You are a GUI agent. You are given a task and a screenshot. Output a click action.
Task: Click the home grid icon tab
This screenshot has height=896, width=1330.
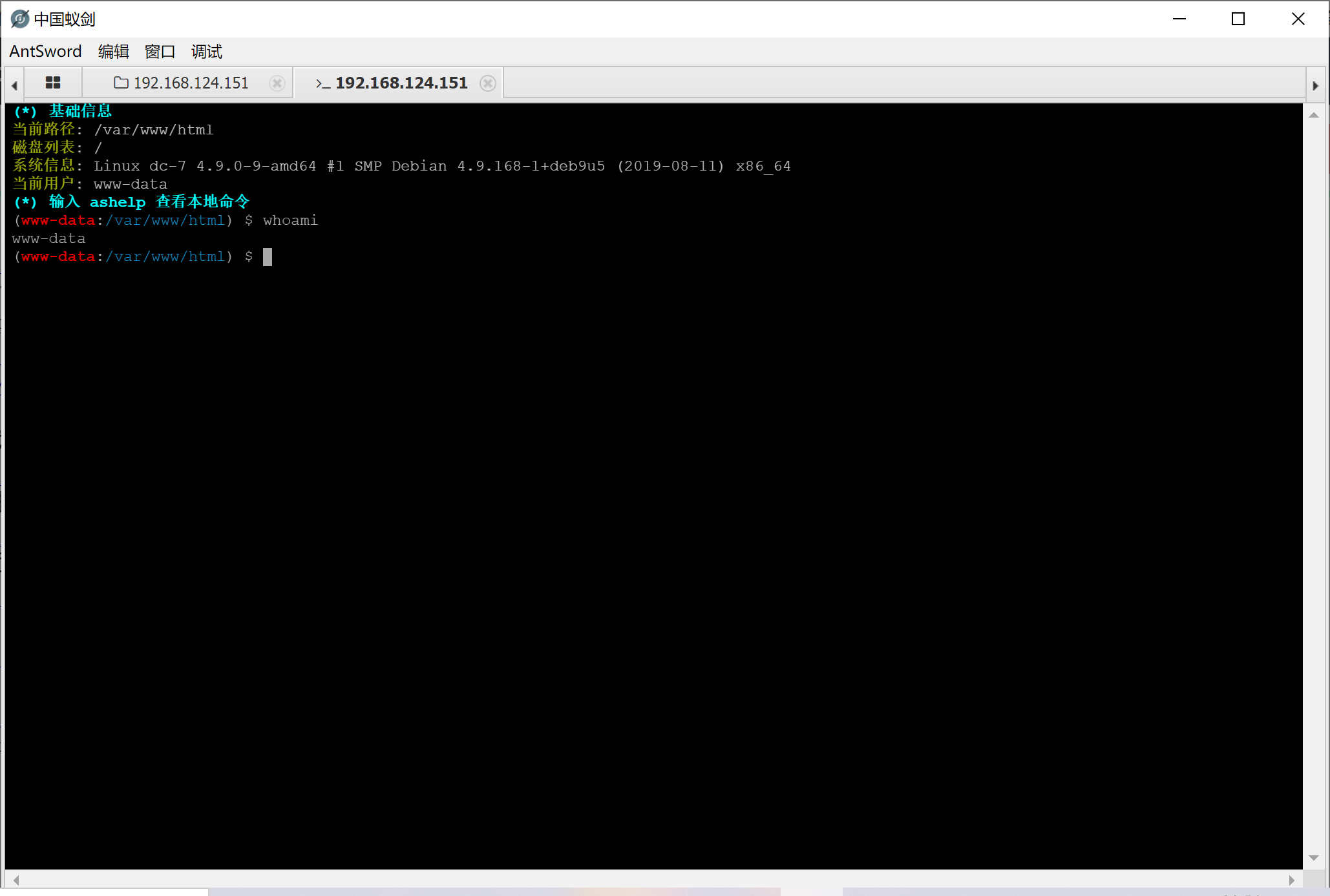point(53,83)
